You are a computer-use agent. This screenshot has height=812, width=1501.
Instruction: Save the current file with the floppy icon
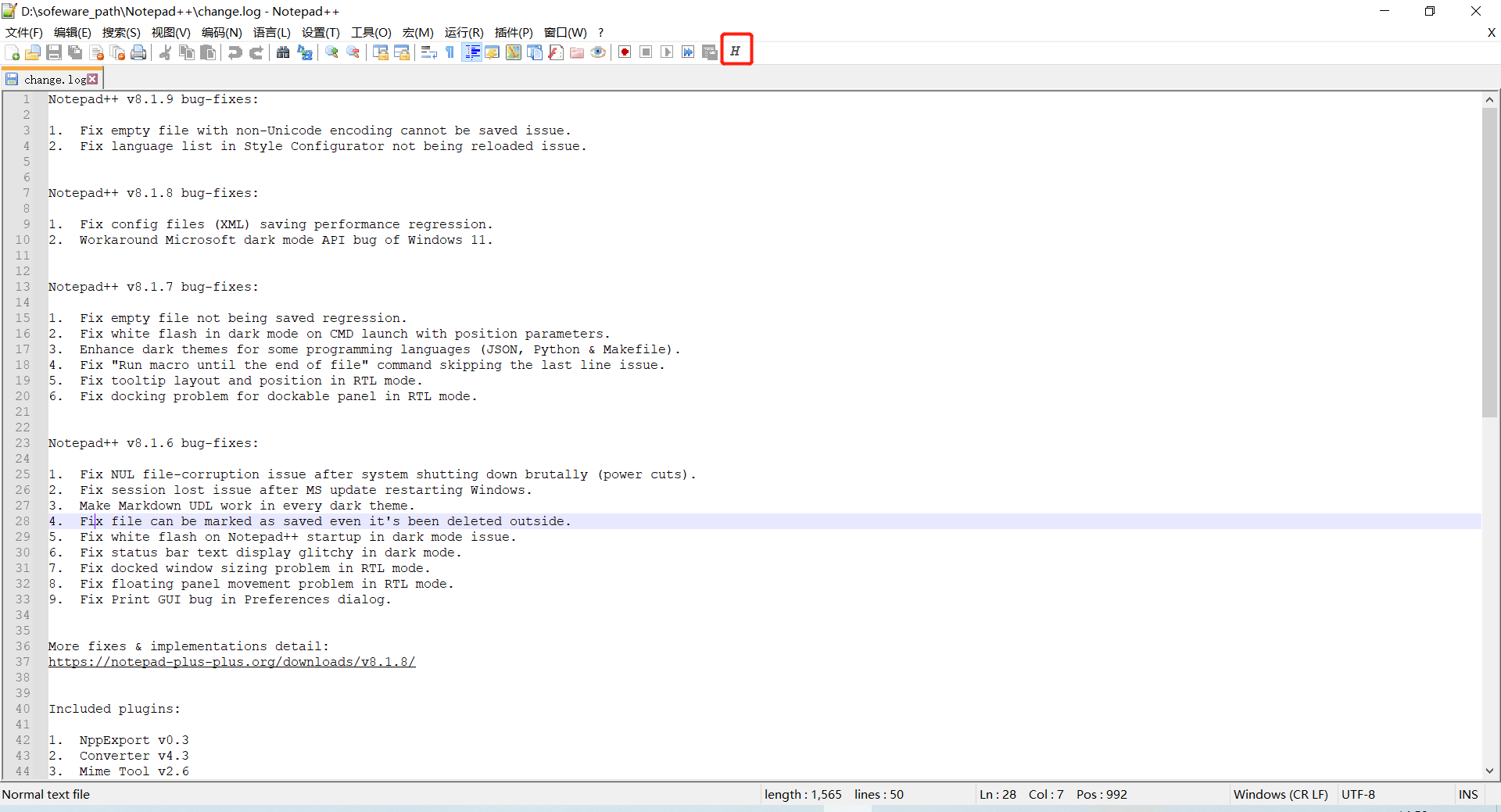click(x=54, y=52)
